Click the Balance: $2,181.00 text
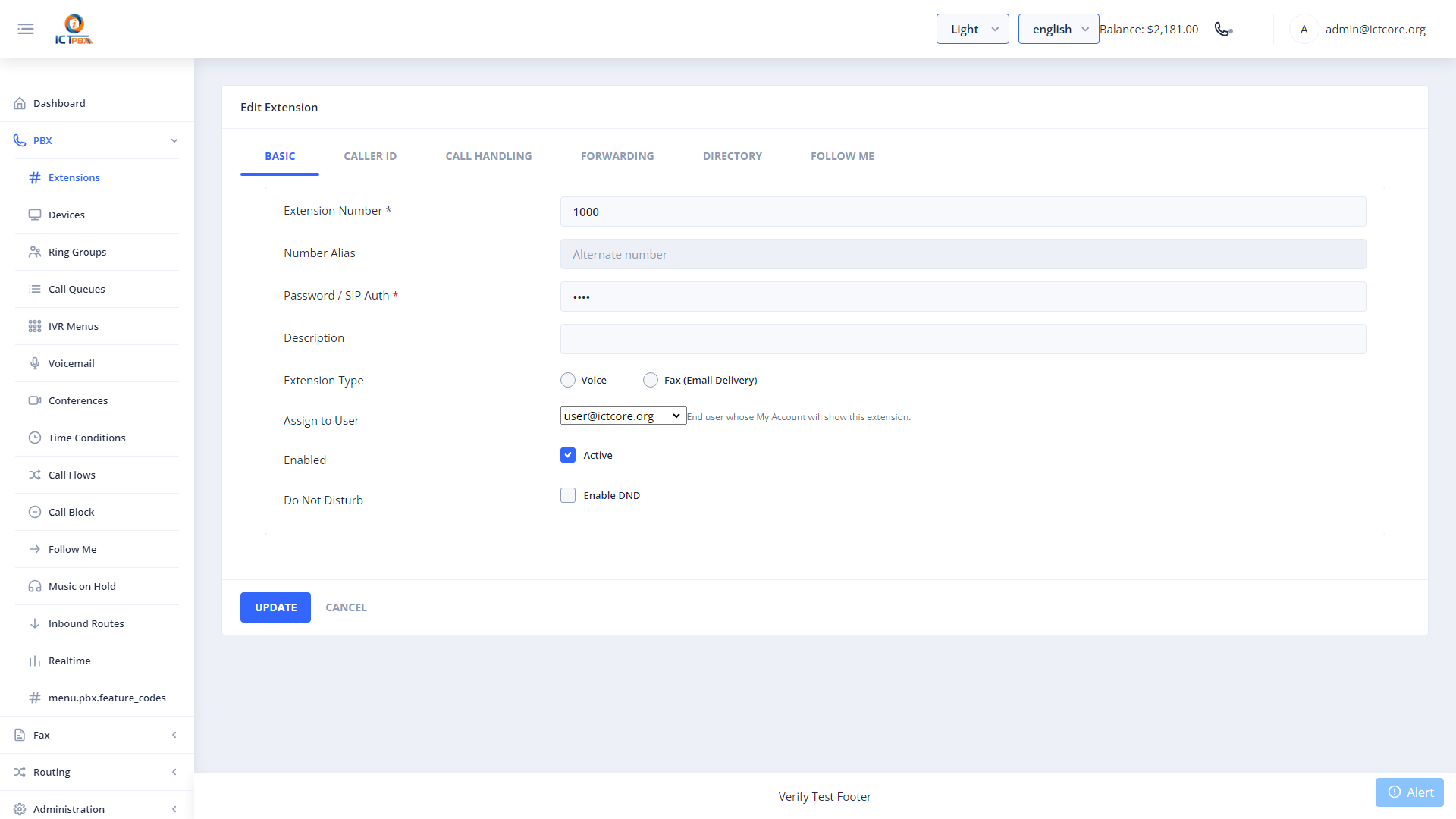The height and width of the screenshot is (819, 1456). point(1149,29)
